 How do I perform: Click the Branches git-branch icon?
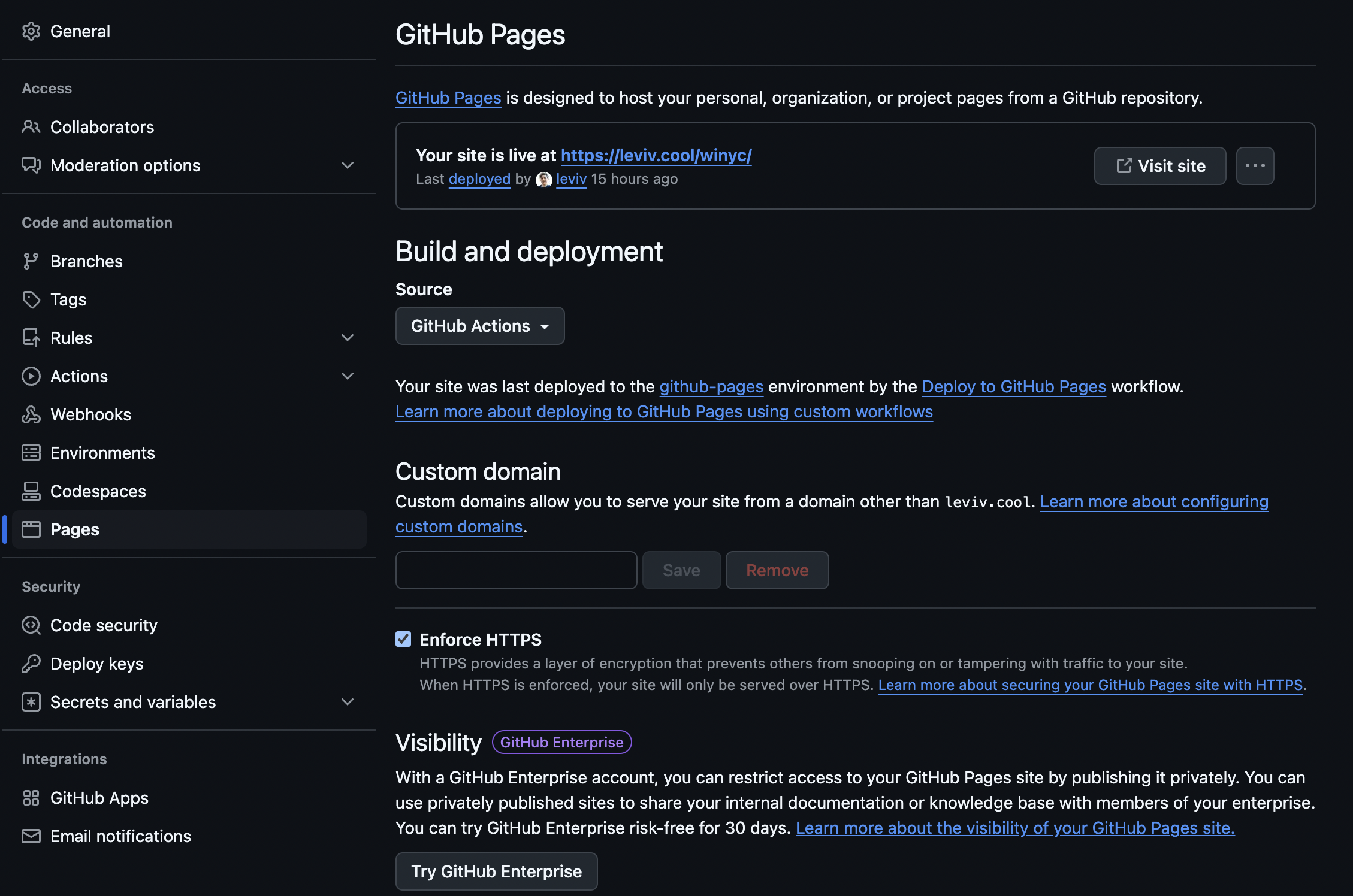click(x=31, y=261)
